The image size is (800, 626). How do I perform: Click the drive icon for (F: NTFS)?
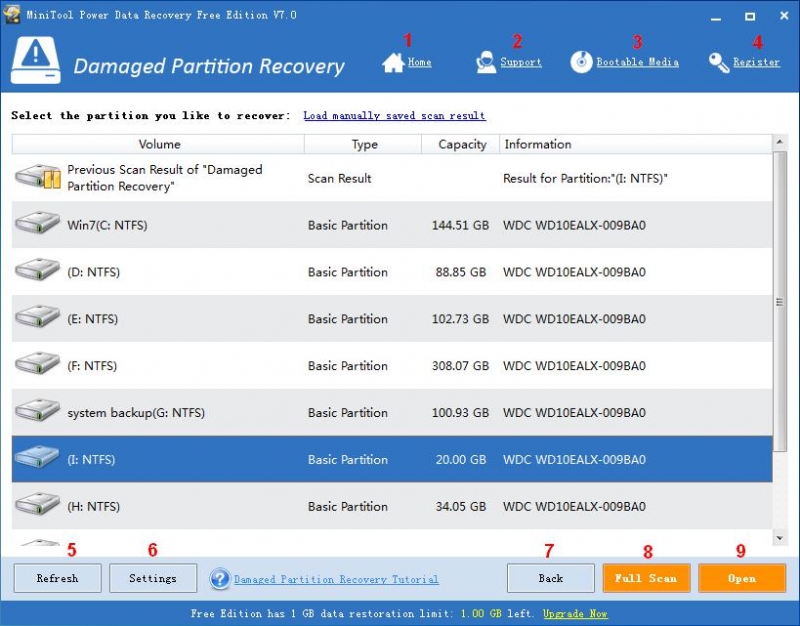tap(37, 365)
